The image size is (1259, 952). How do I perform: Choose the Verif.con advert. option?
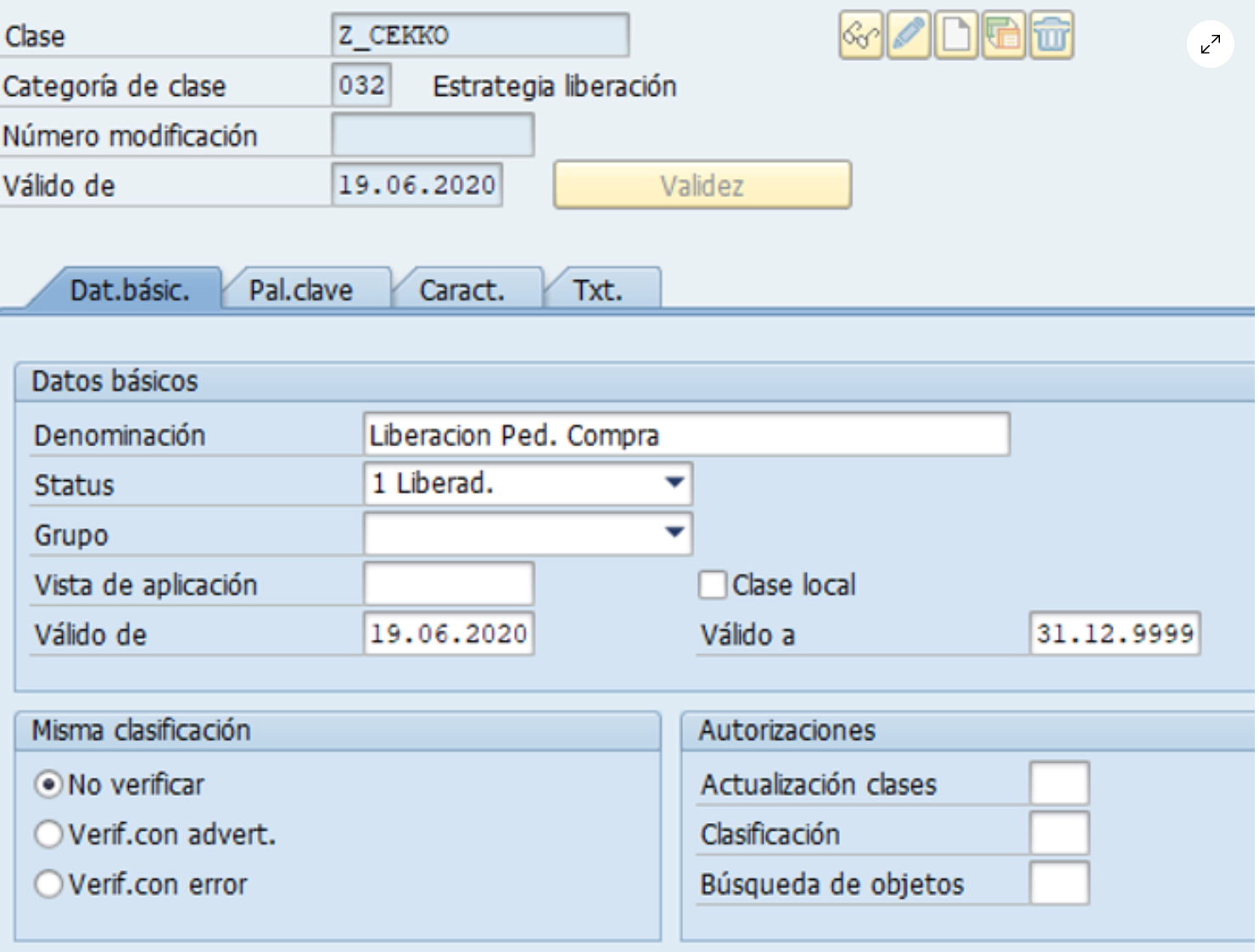pyautogui.click(x=48, y=835)
